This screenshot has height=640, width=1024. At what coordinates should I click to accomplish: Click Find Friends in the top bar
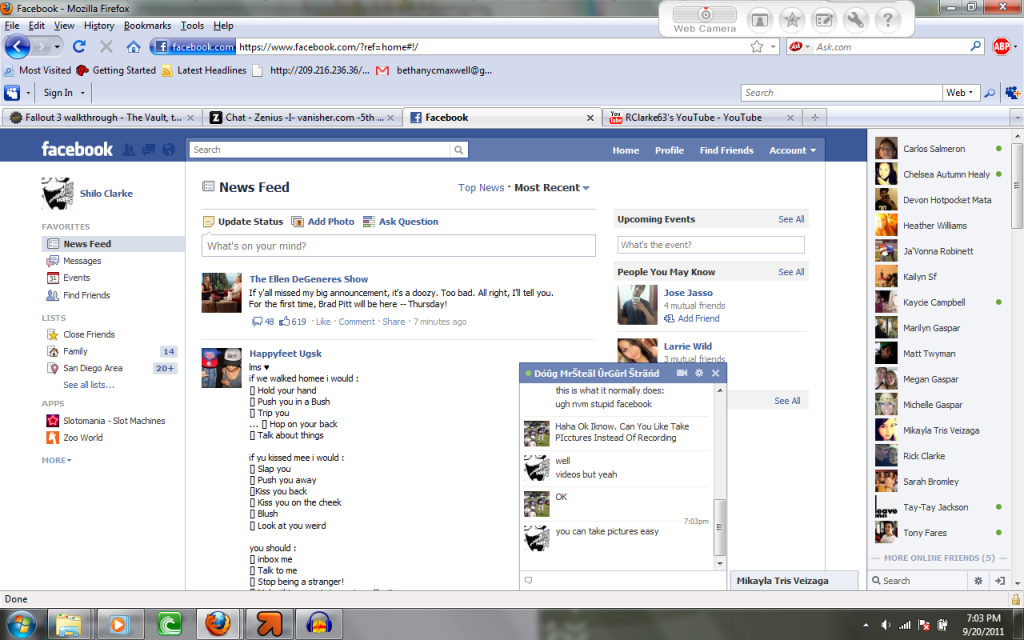(726, 150)
